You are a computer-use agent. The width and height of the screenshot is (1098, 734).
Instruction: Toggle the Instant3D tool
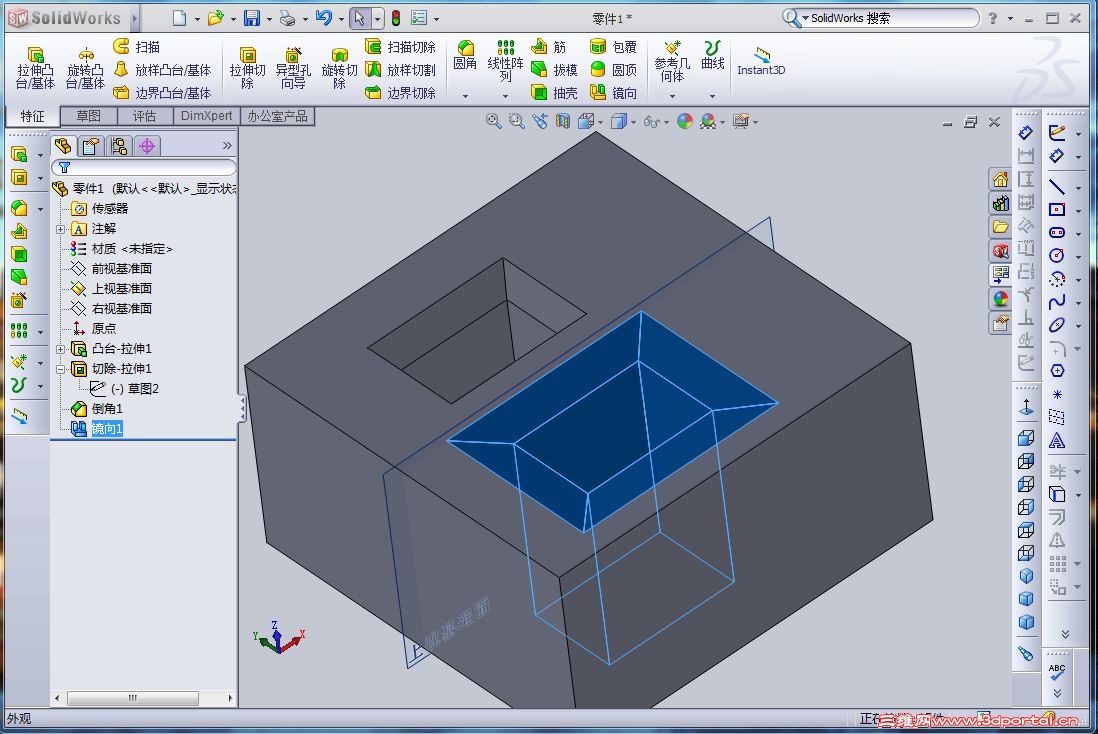click(x=761, y=60)
